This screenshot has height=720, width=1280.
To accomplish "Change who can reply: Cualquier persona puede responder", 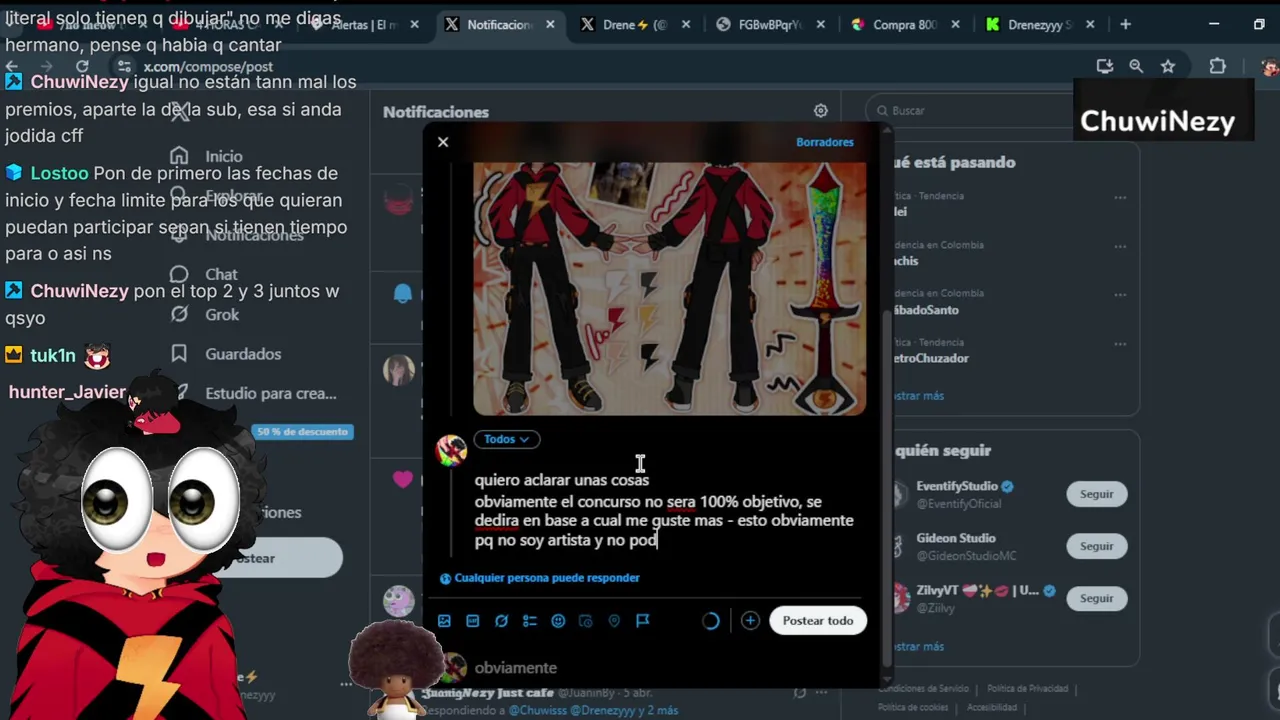I will 540,578.
